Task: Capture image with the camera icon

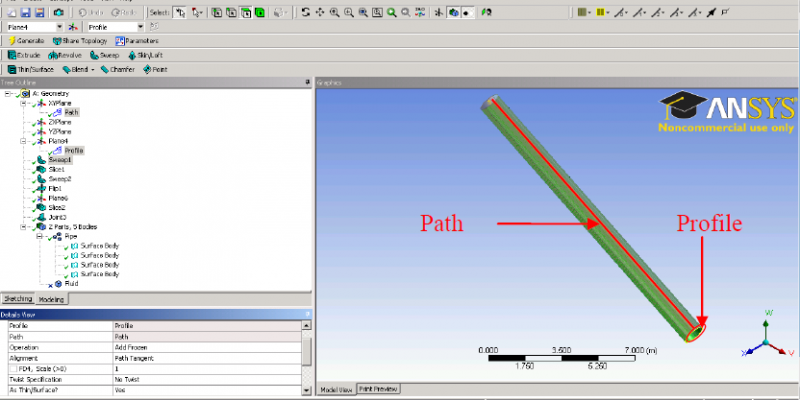Action: (59, 13)
